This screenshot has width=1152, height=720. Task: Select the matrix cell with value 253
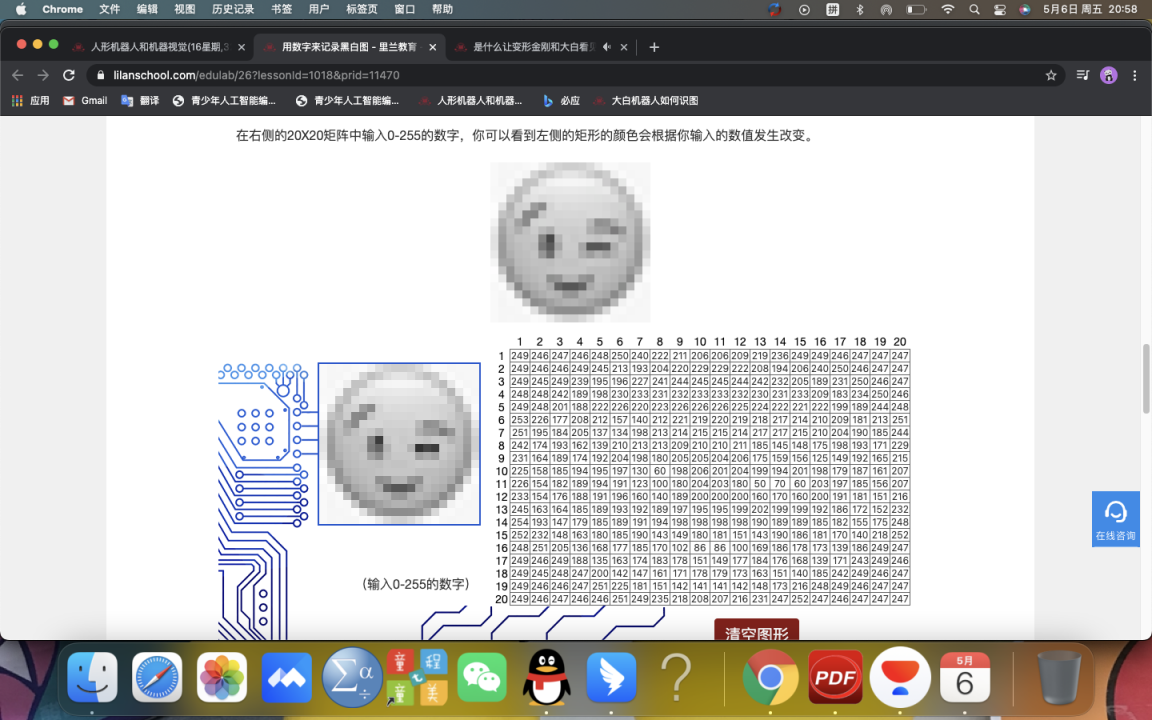point(519,420)
